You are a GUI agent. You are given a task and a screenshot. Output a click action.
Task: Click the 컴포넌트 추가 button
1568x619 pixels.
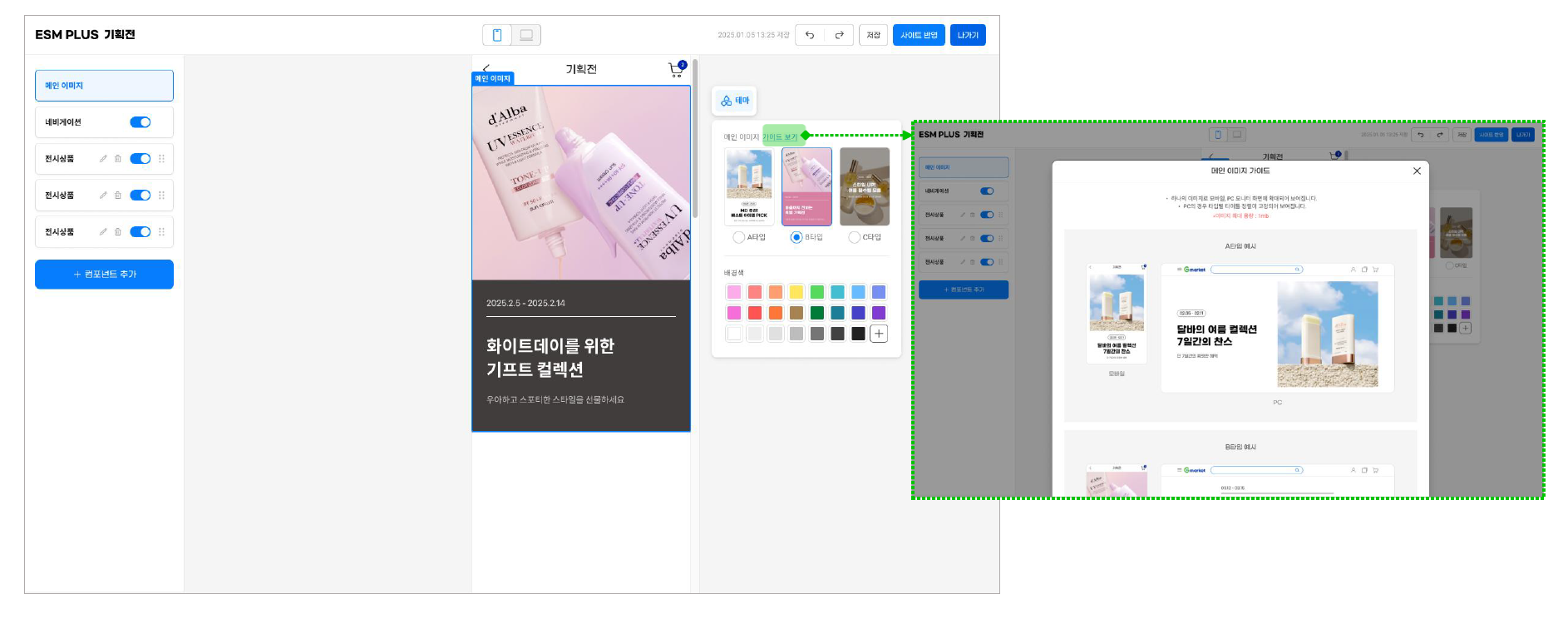[104, 275]
